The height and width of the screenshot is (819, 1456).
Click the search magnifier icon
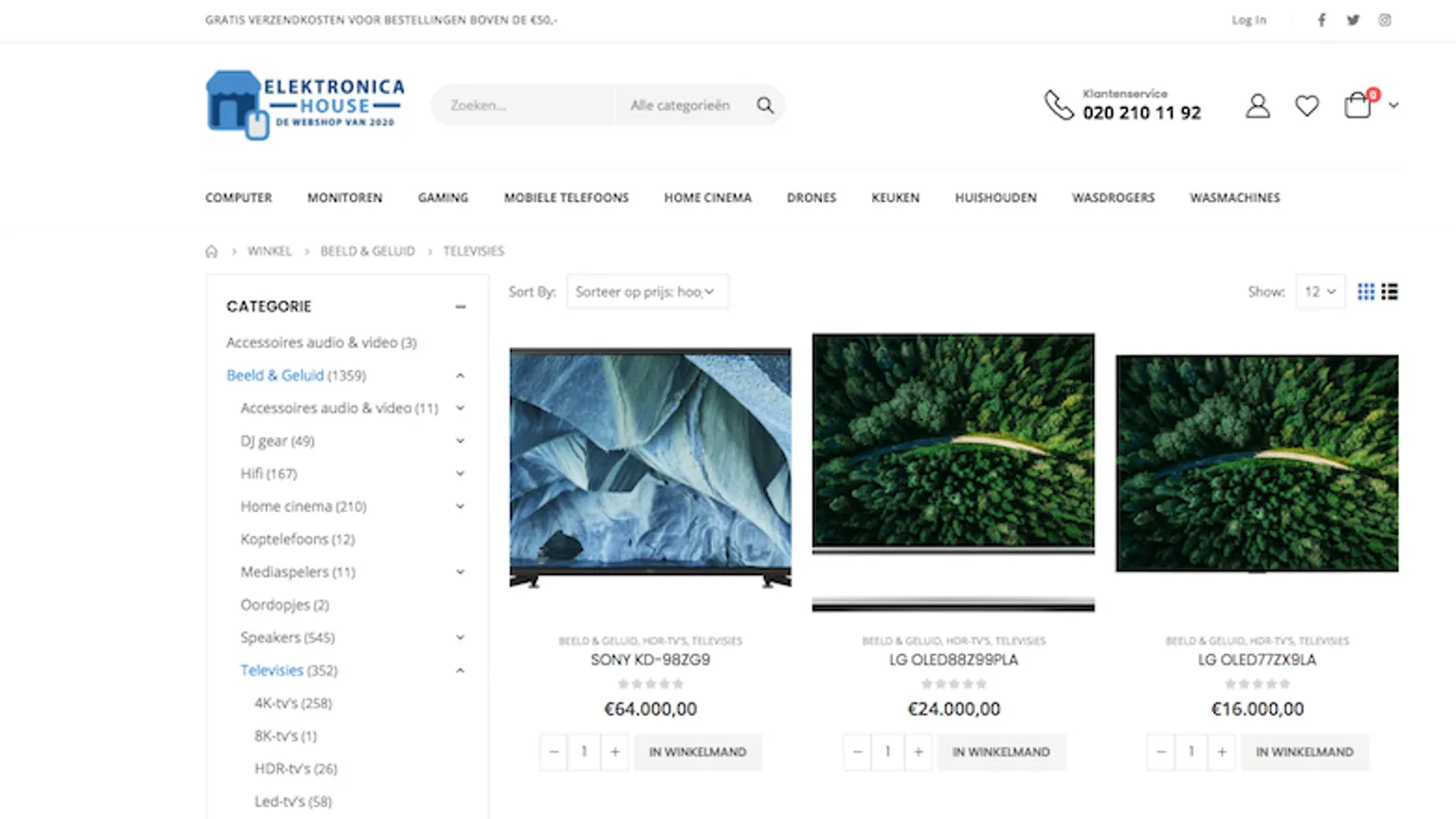pyautogui.click(x=765, y=105)
